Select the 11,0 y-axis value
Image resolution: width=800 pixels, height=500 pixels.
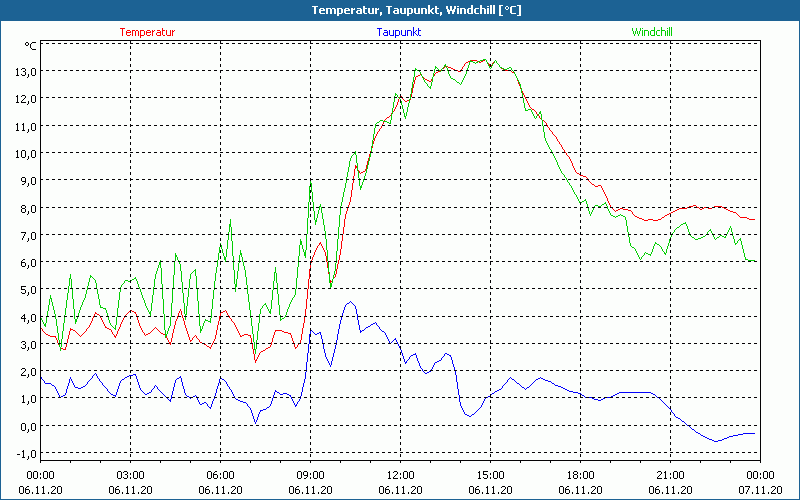click(26, 127)
